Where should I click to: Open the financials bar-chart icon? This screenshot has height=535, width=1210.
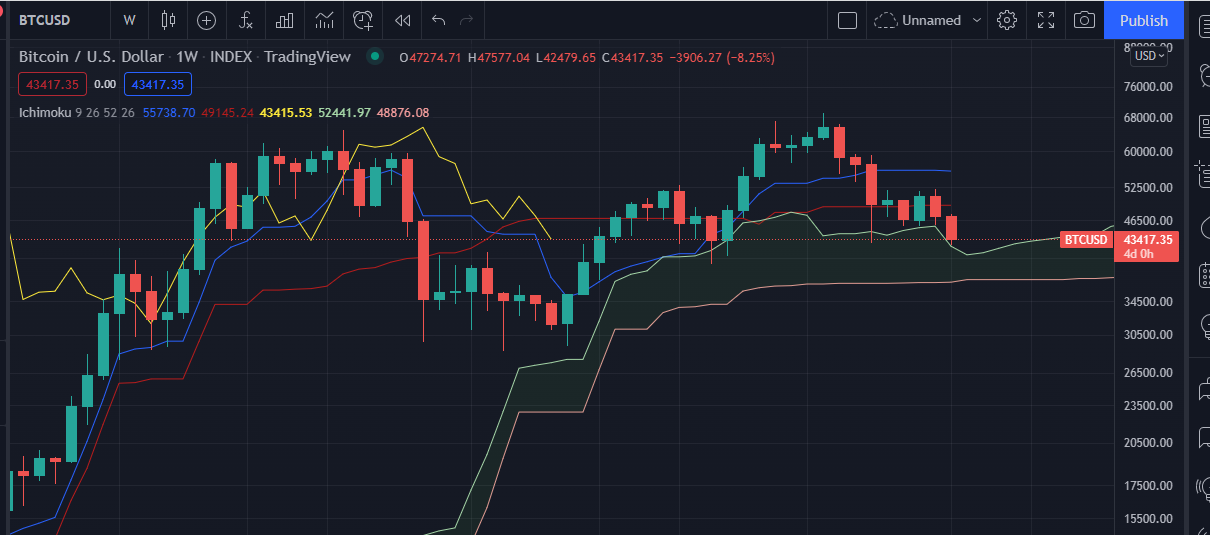(x=285, y=20)
